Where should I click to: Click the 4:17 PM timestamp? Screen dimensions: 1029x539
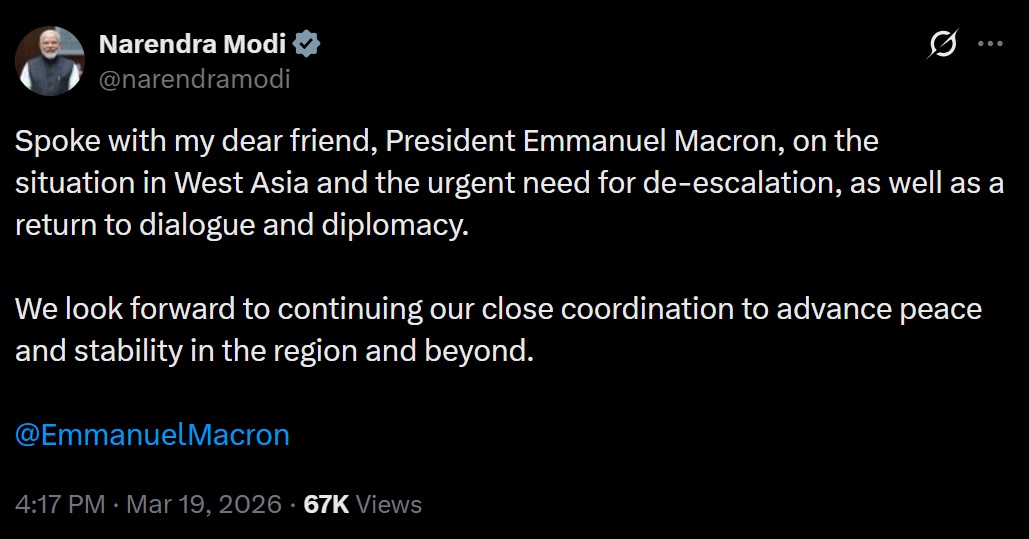tap(60, 505)
